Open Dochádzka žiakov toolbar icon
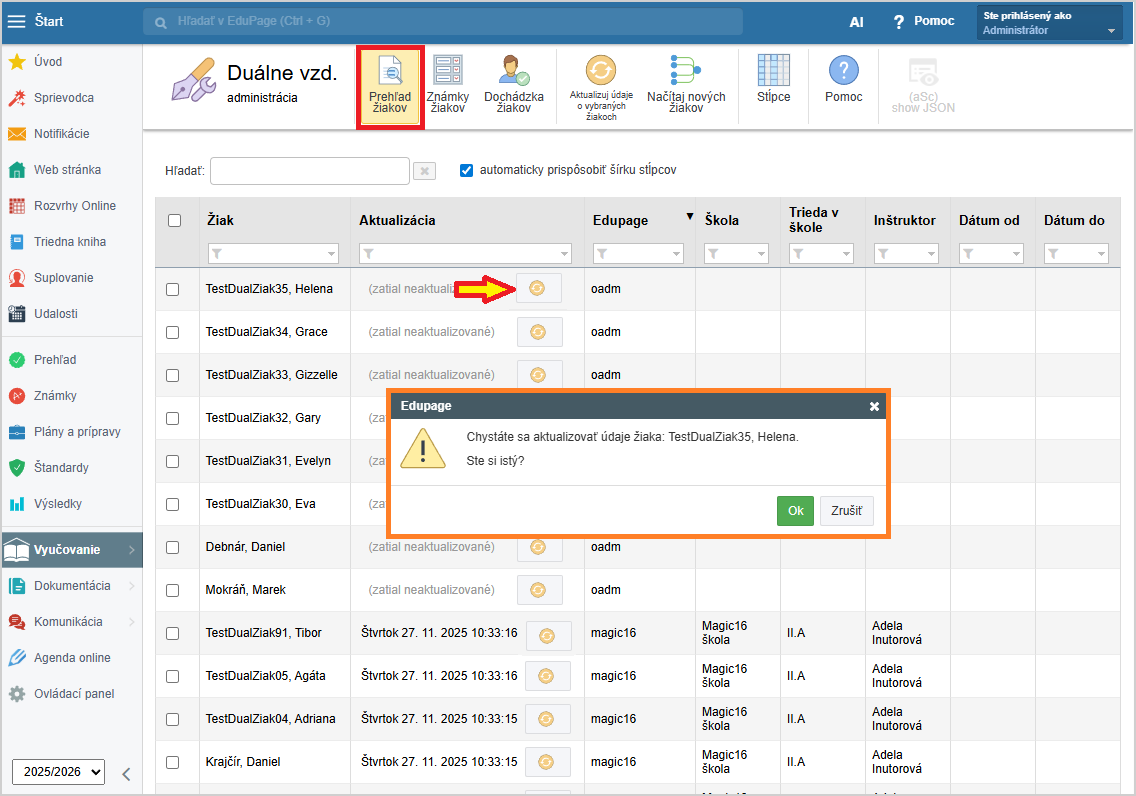 (x=514, y=84)
